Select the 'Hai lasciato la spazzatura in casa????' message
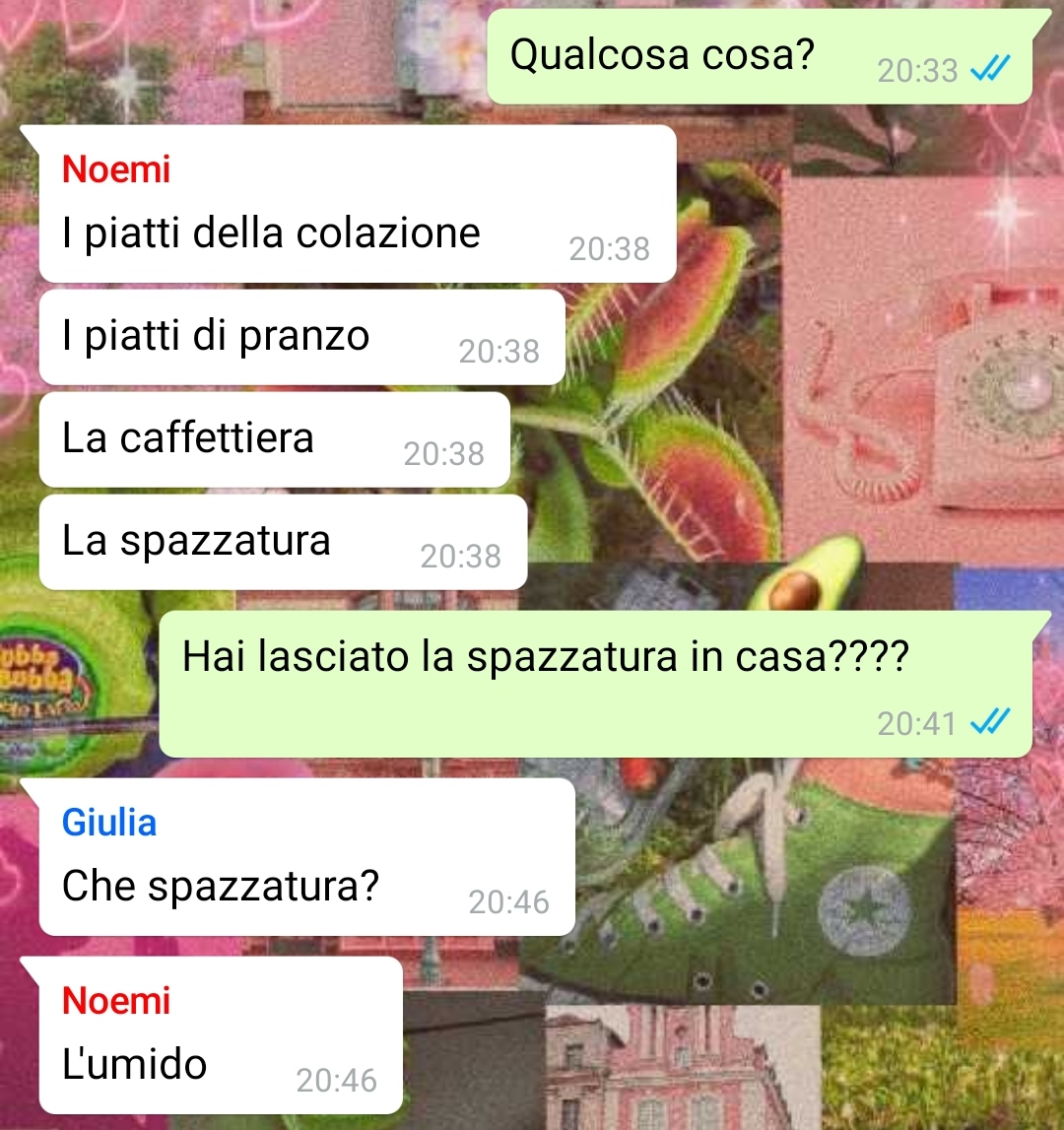This screenshot has height=1130, width=1064. [595, 684]
